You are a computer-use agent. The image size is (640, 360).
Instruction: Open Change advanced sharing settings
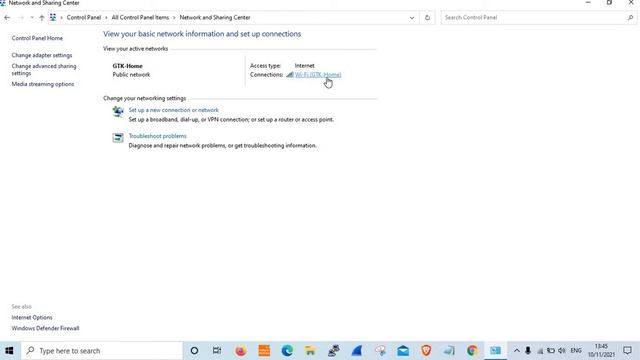44,69
